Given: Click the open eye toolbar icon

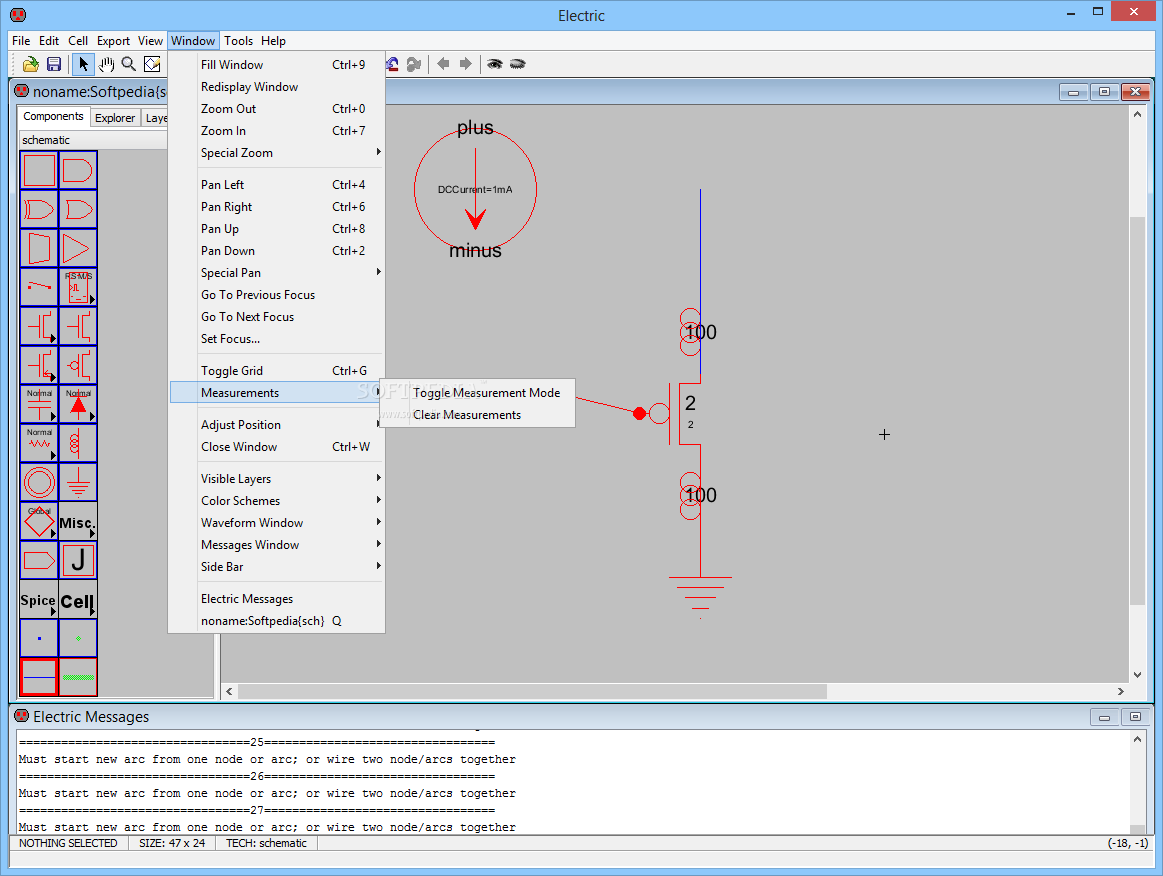Looking at the screenshot, I should coord(494,65).
